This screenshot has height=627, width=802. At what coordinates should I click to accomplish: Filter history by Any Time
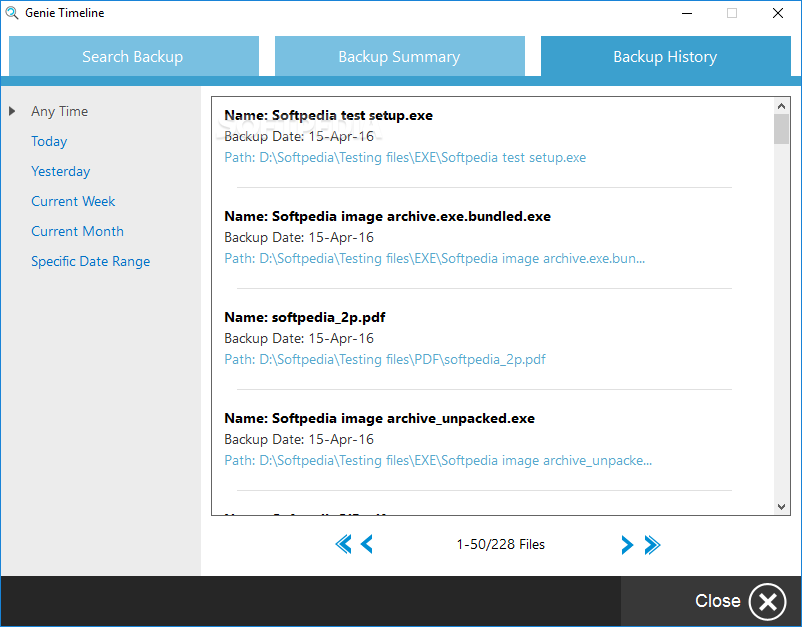[x=59, y=111]
